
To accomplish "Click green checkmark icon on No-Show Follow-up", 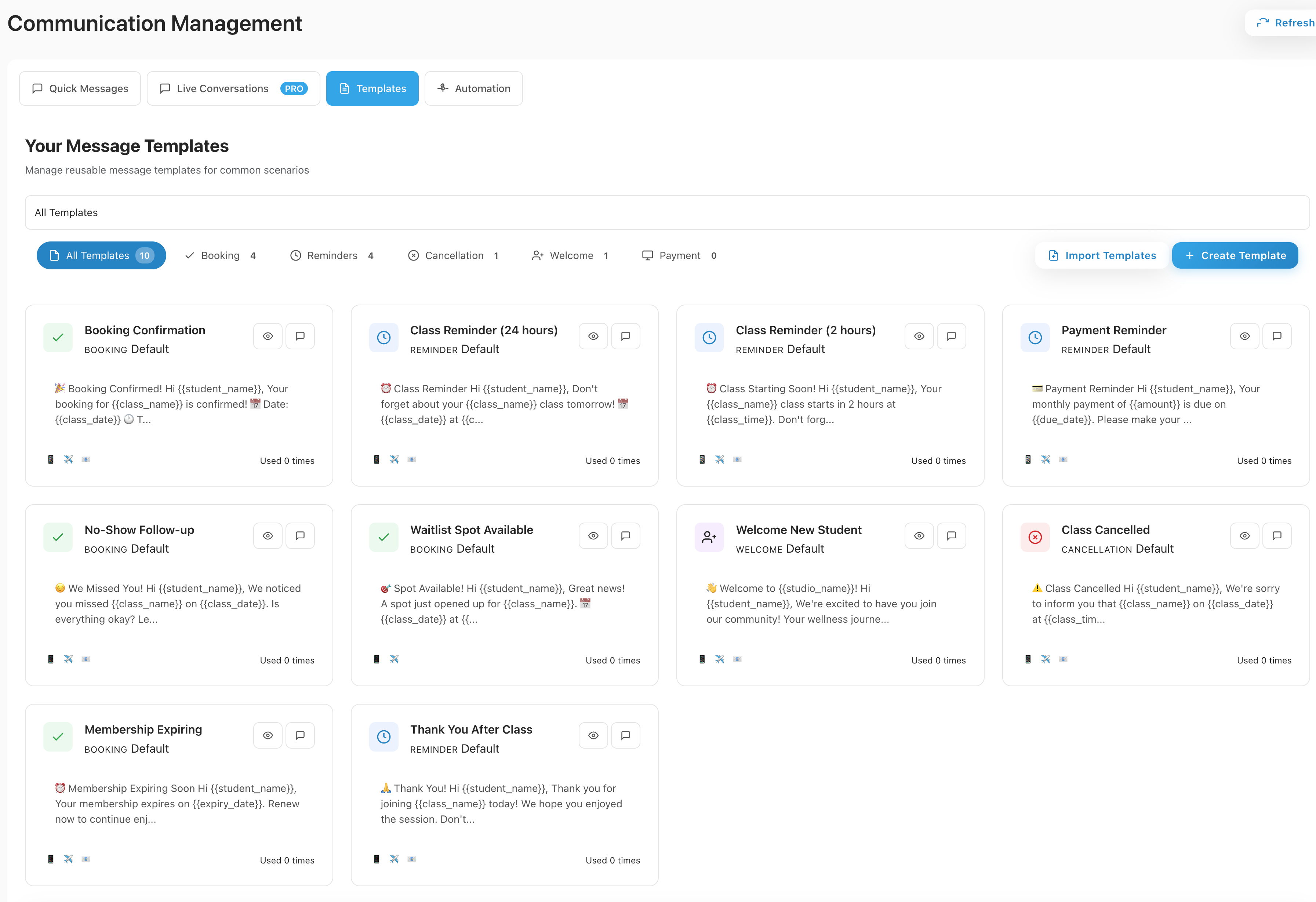I will click(58, 537).
